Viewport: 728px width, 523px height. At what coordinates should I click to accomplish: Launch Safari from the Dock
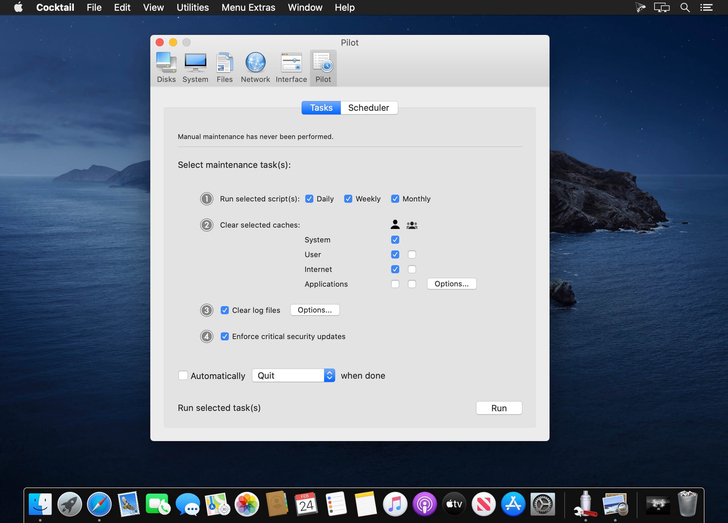(x=99, y=504)
